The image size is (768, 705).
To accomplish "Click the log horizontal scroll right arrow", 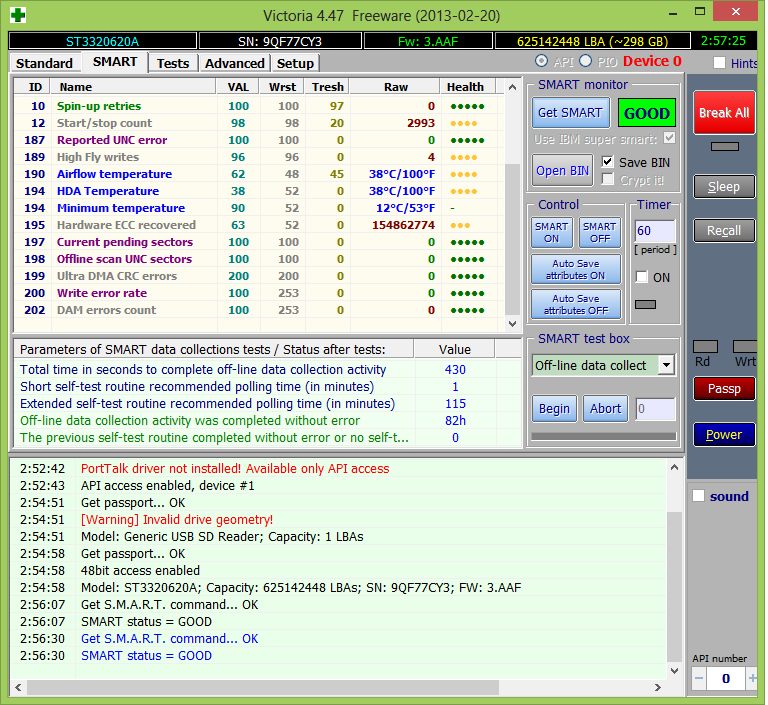I will pos(658,687).
